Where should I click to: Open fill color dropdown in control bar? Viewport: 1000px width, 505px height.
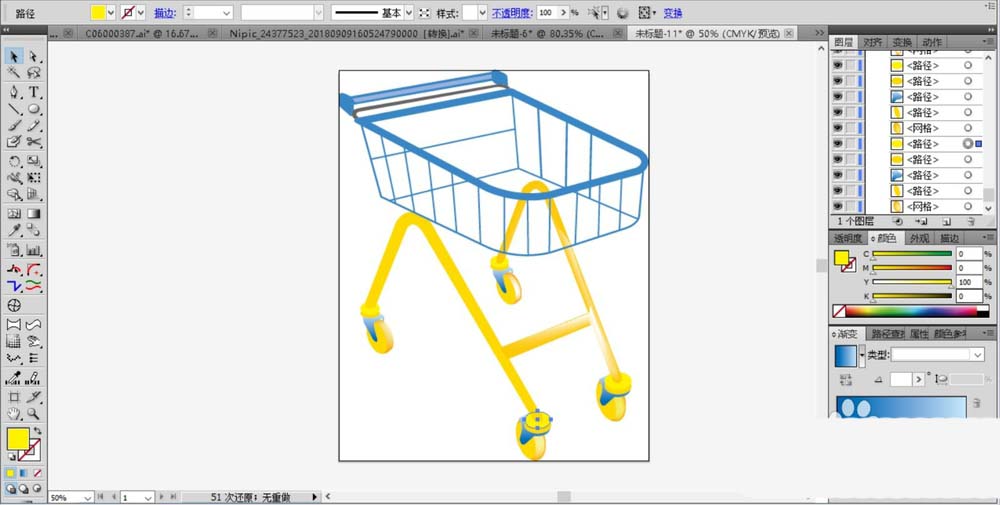pos(112,13)
